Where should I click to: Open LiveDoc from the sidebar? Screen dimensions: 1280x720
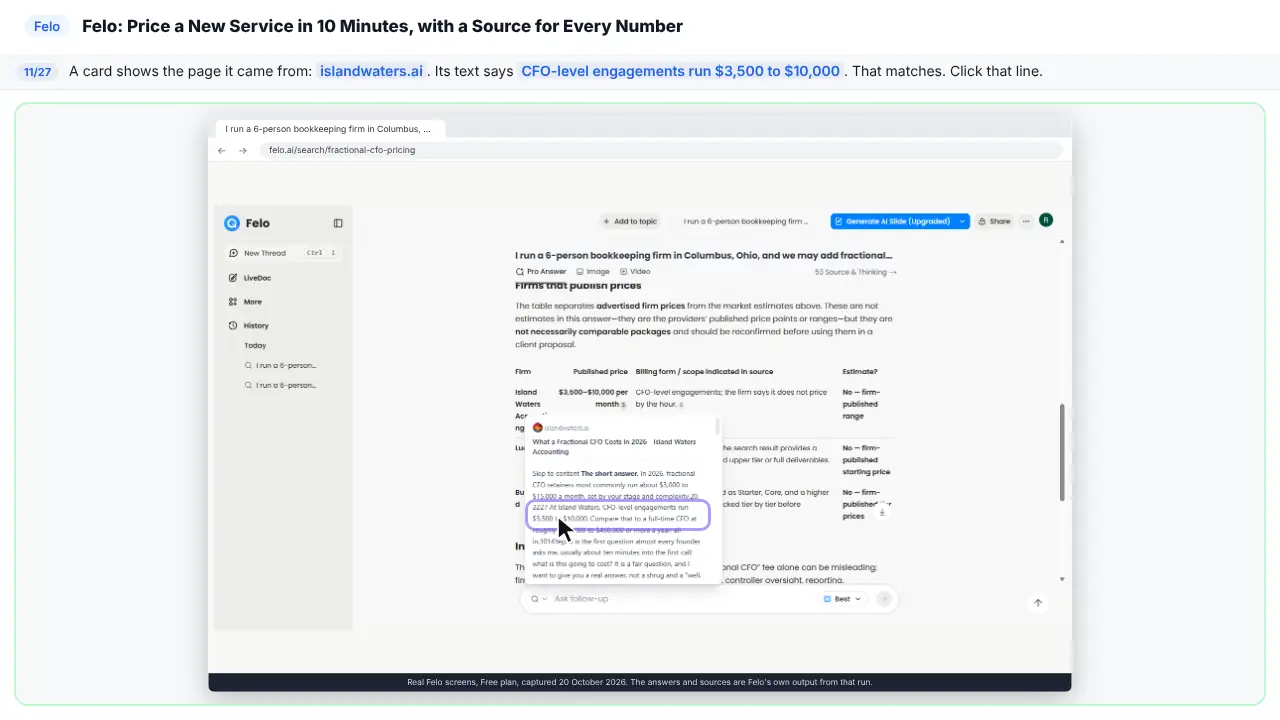coord(250,278)
